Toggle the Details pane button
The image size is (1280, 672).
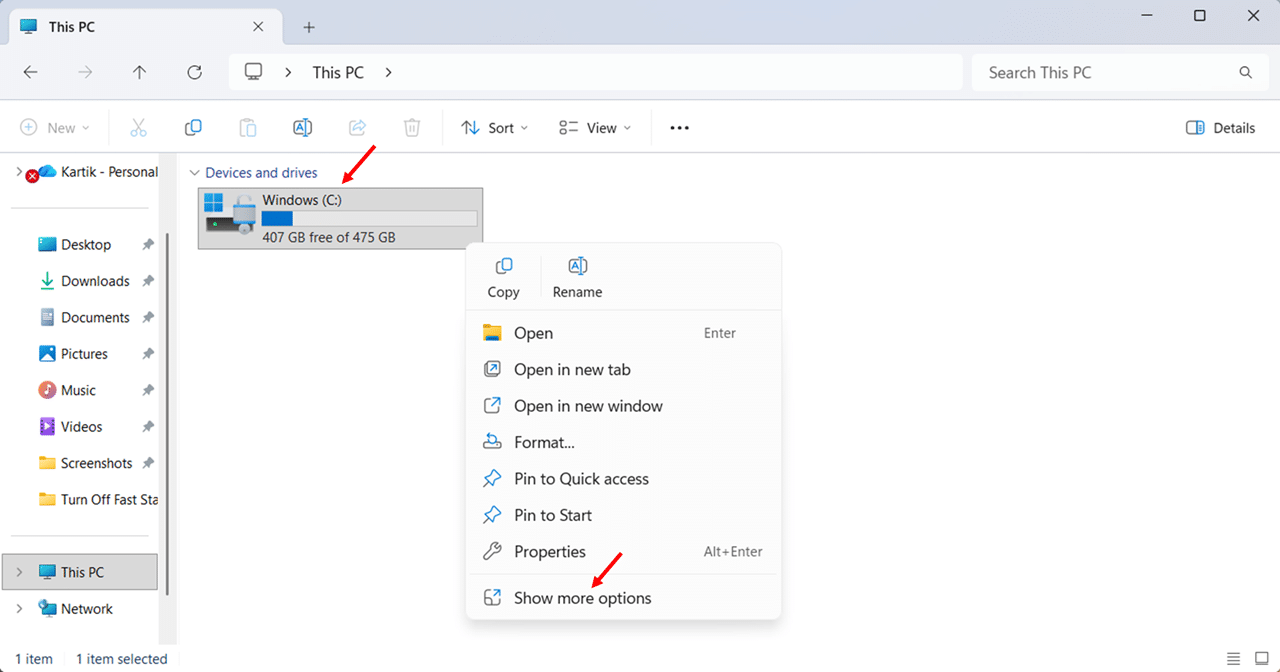[1220, 128]
